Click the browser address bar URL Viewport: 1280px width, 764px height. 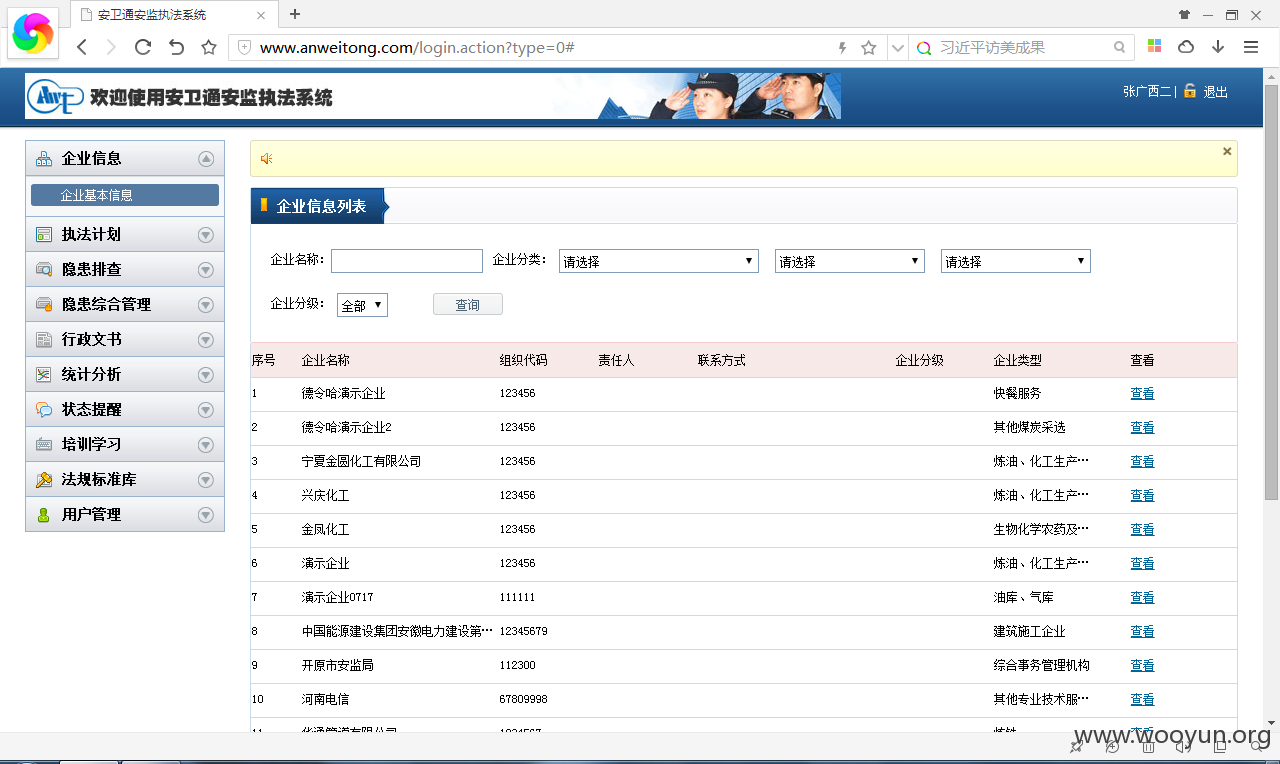[417, 47]
